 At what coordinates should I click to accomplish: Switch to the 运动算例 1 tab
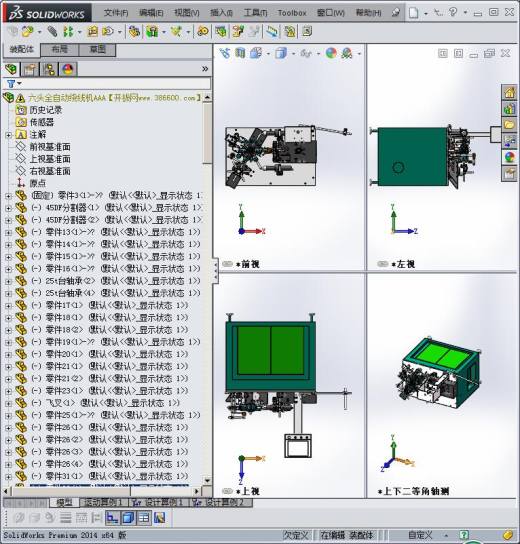(104, 502)
